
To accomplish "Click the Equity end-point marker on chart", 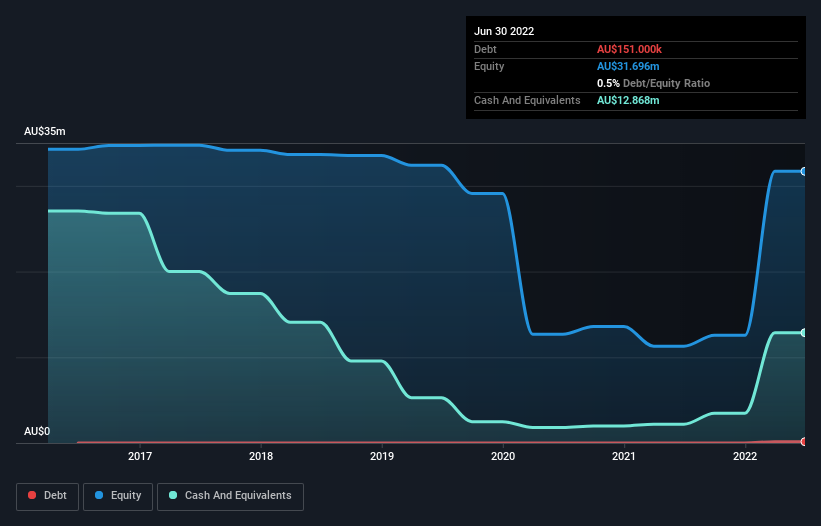I will click(x=804, y=172).
